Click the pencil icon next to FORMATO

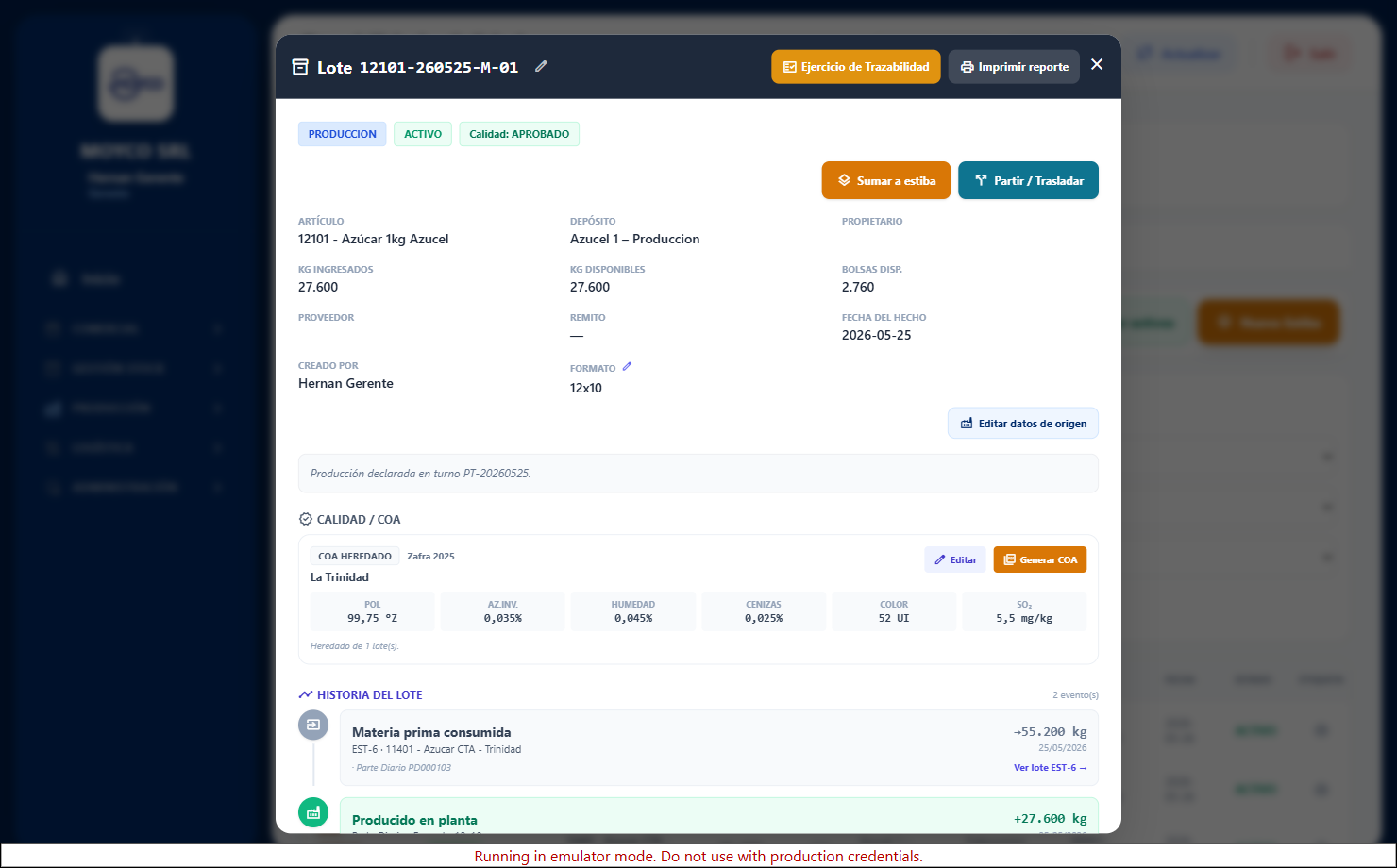point(627,367)
